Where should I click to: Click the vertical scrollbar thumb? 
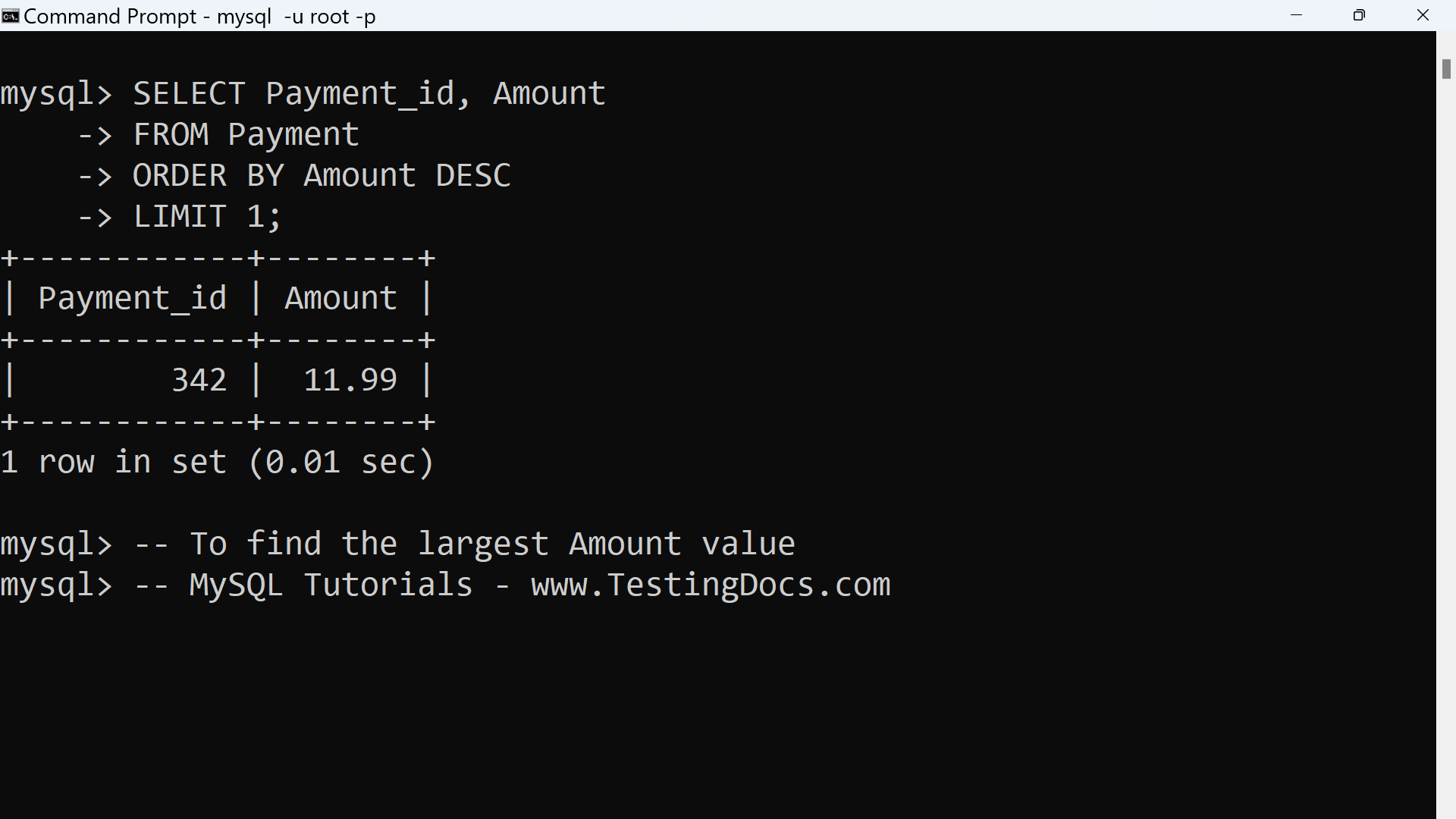pos(1446,68)
